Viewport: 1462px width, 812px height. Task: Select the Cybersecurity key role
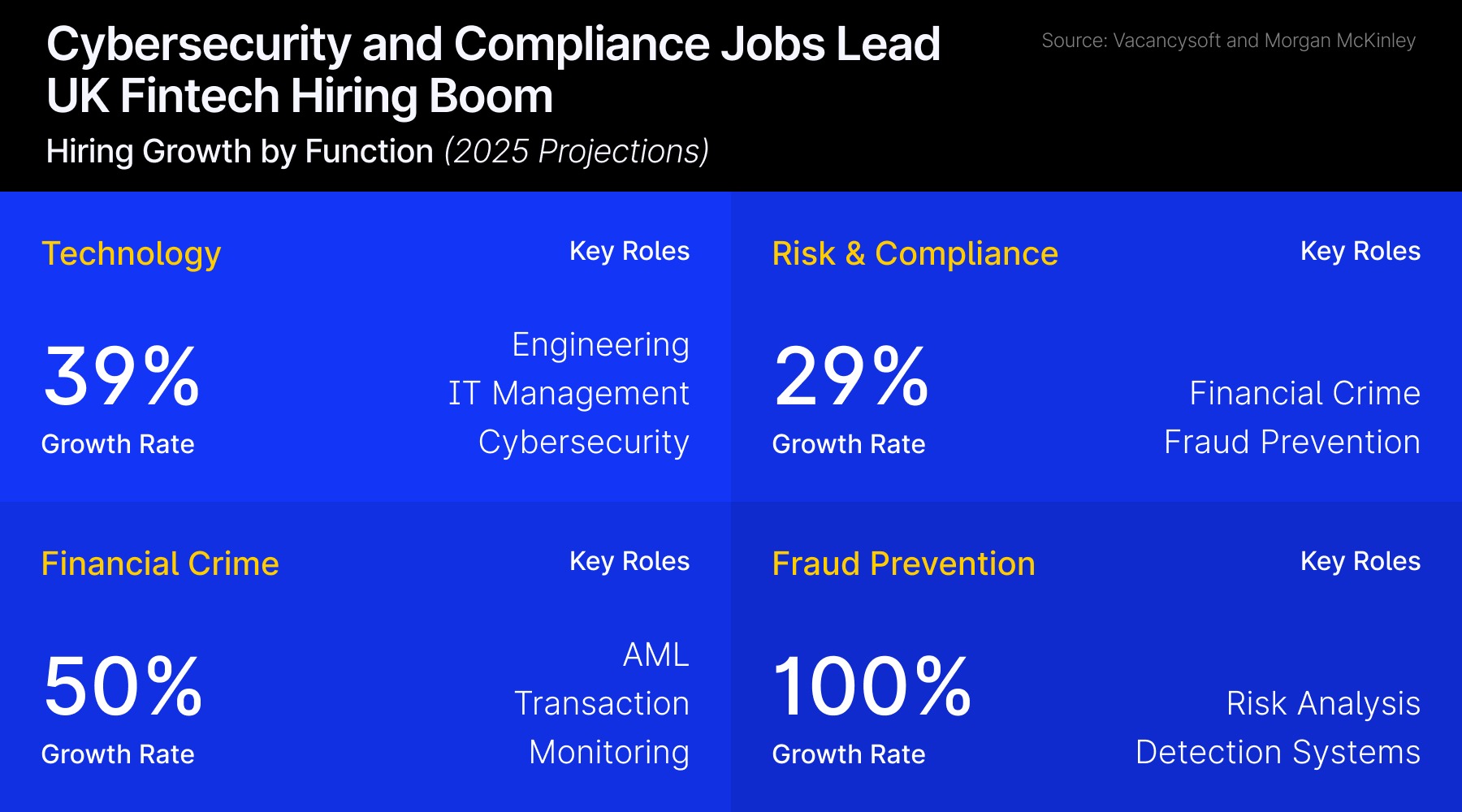[x=583, y=443]
